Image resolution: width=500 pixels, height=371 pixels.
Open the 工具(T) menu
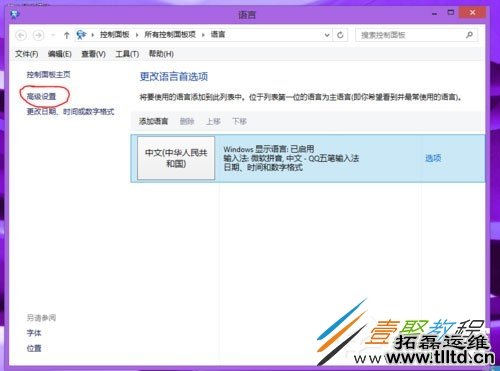click(127, 54)
